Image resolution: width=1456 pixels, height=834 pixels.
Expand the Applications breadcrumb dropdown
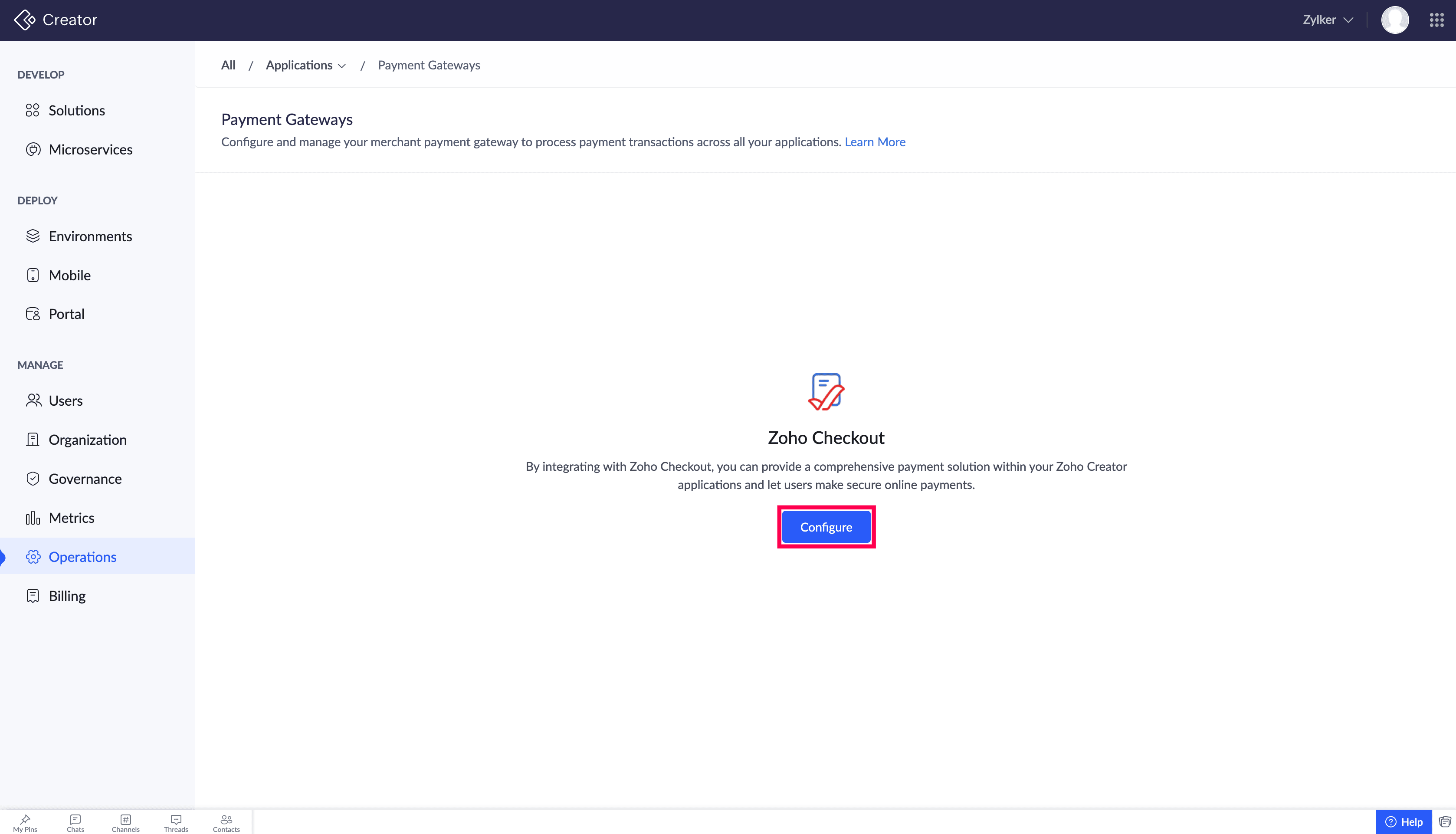pyautogui.click(x=306, y=65)
